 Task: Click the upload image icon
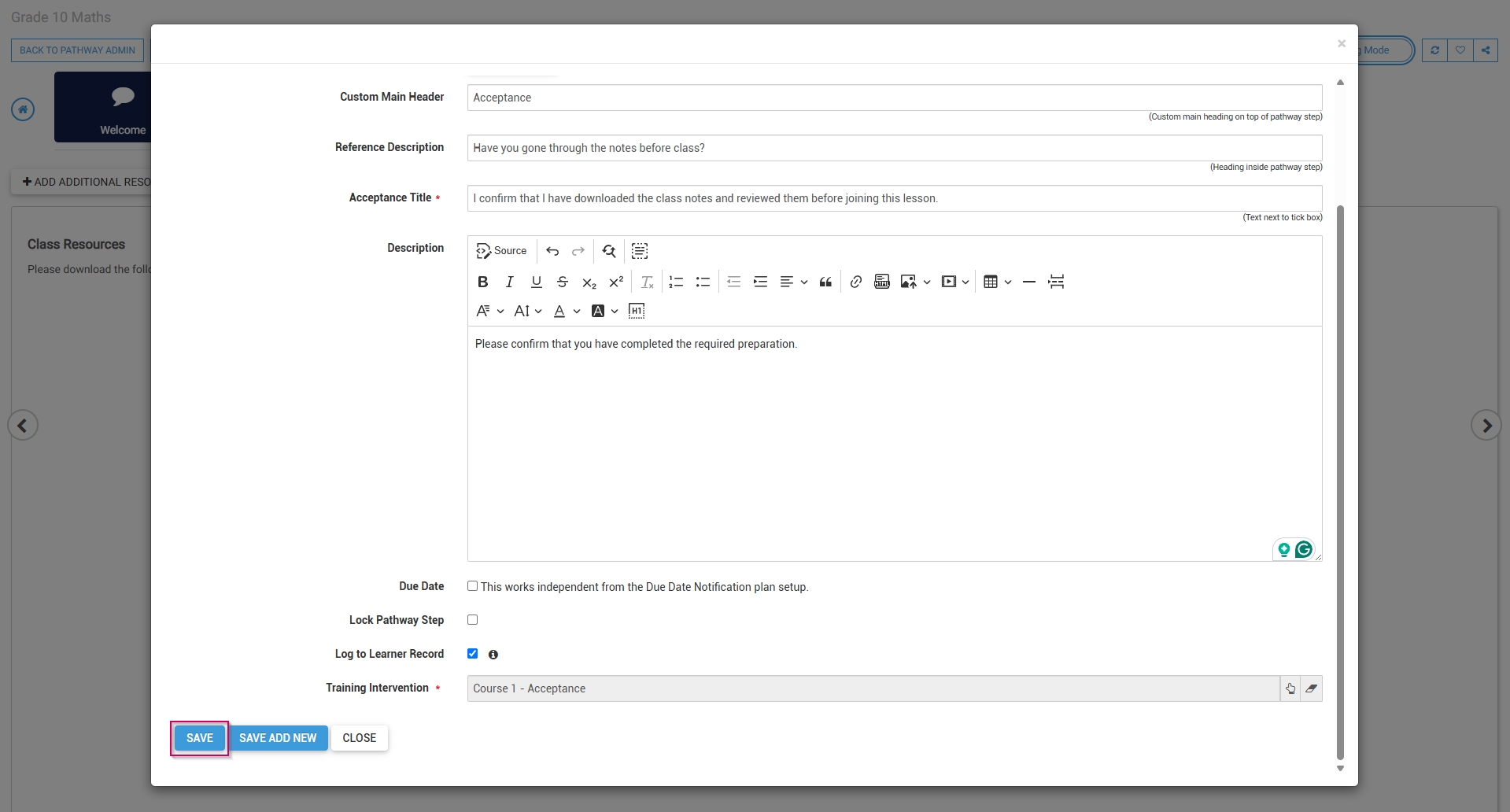pyautogui.click(x=908, y=282)
